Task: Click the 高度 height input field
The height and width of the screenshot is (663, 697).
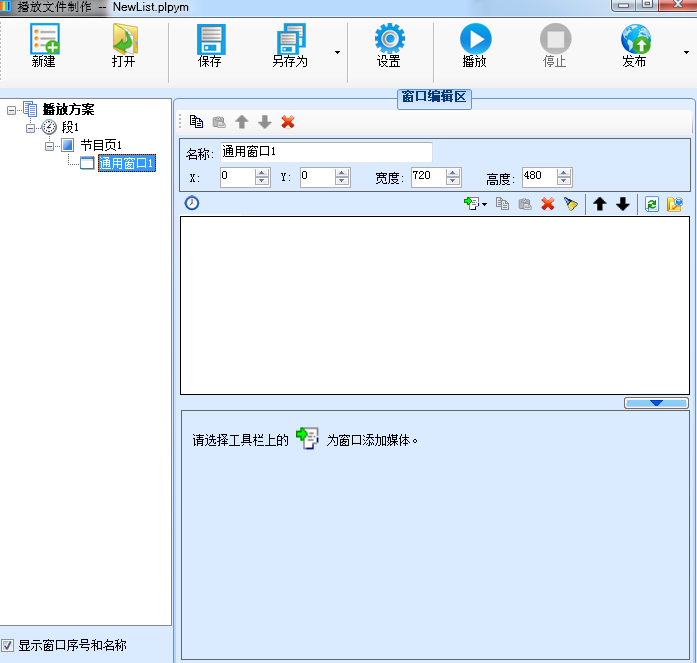Action: click(x=539, y=177)
